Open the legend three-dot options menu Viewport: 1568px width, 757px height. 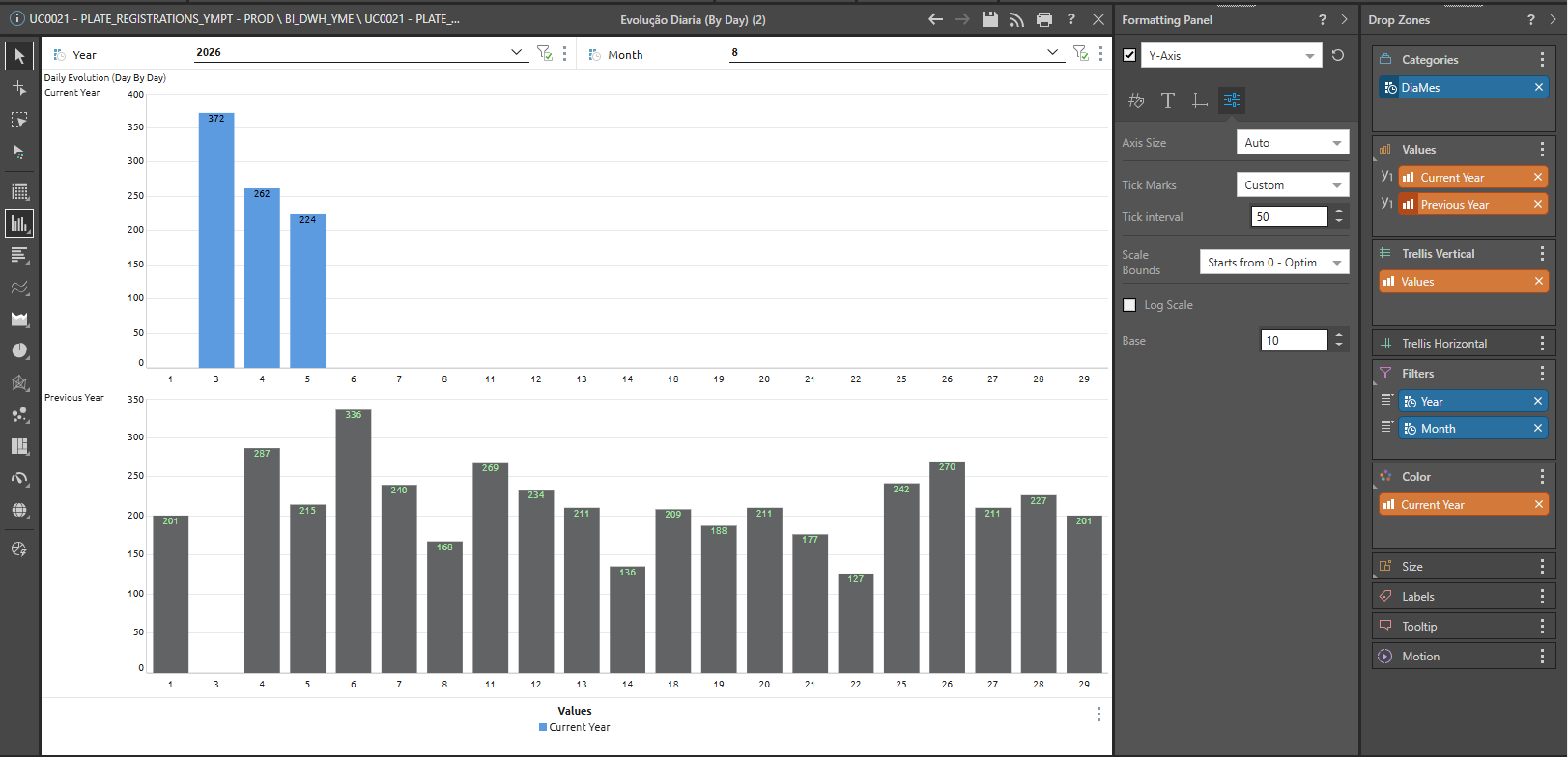point(1098,715)
